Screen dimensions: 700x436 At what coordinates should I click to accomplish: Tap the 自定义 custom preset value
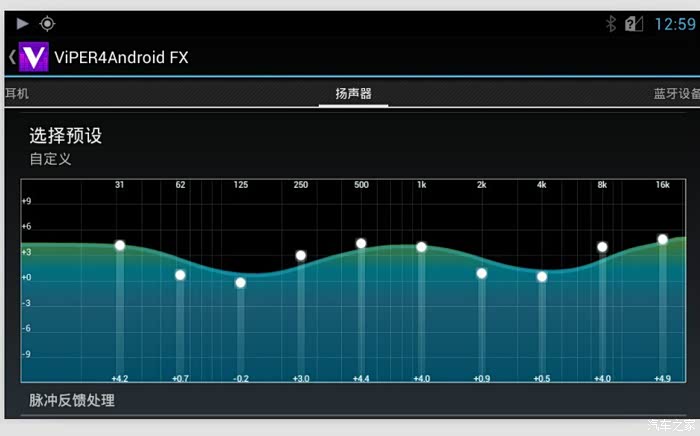pos(50,159)
